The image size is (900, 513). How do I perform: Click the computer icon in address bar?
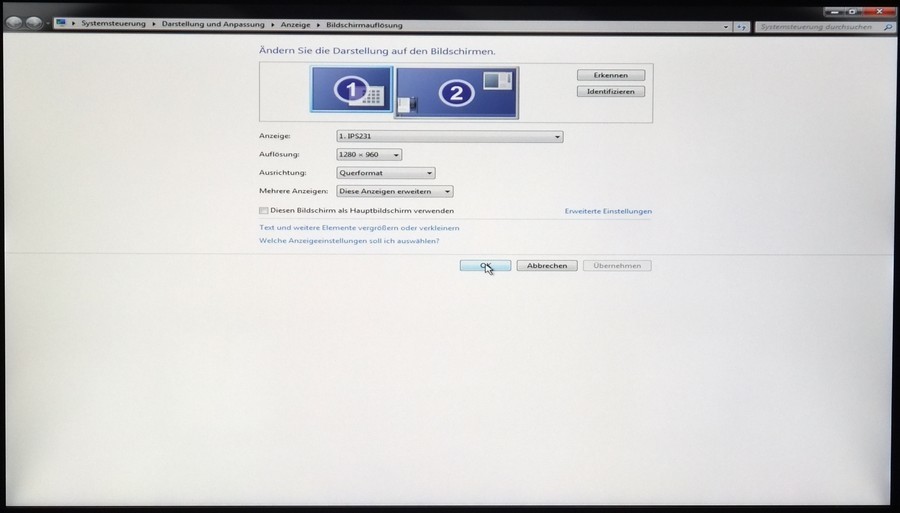coord(61,23)
